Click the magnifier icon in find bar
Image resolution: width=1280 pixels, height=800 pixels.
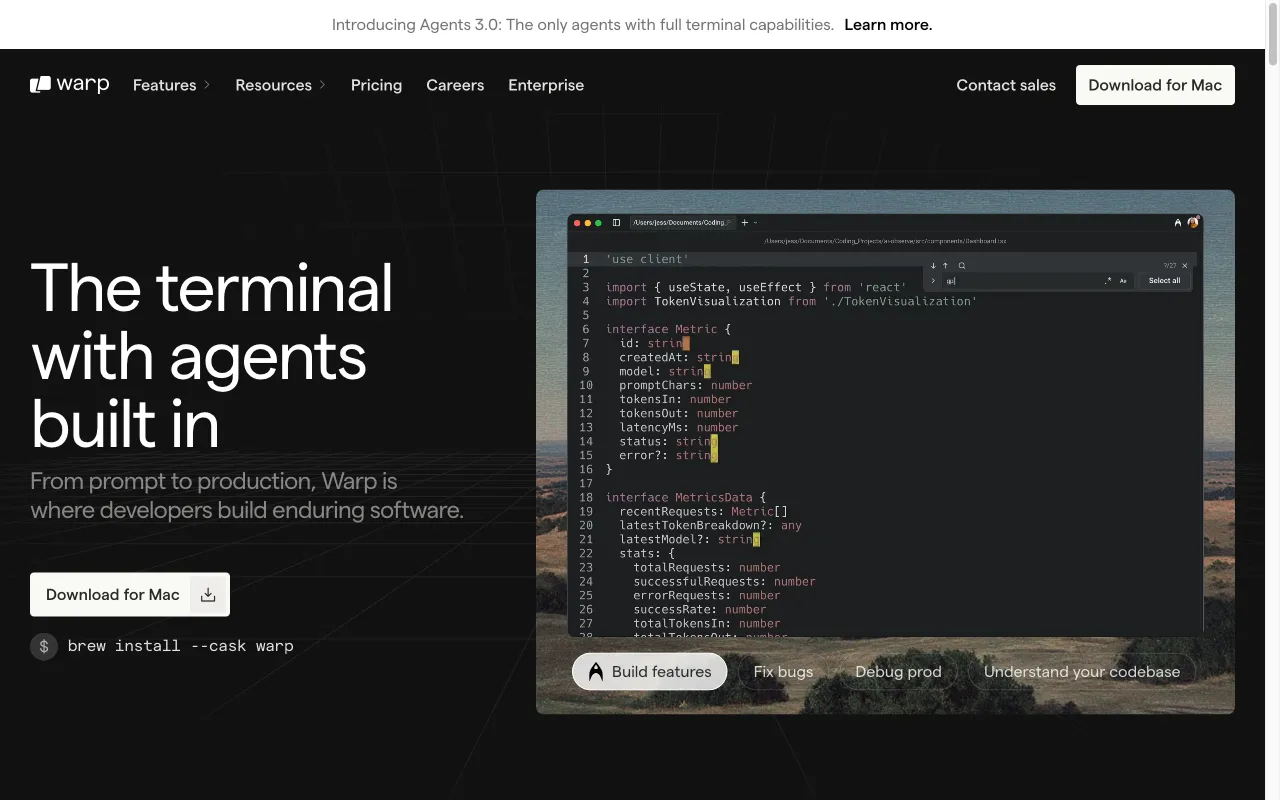pos(962,266)
